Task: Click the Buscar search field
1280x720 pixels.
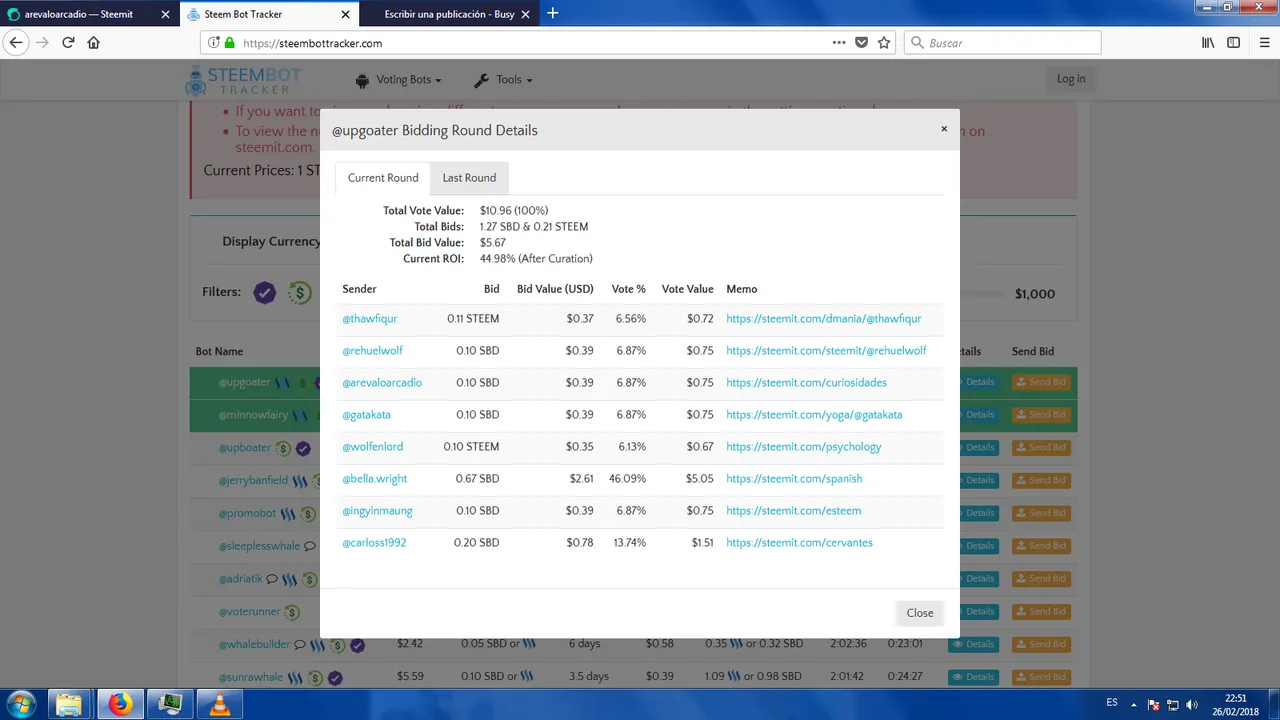Action: tap(1003, 43)
